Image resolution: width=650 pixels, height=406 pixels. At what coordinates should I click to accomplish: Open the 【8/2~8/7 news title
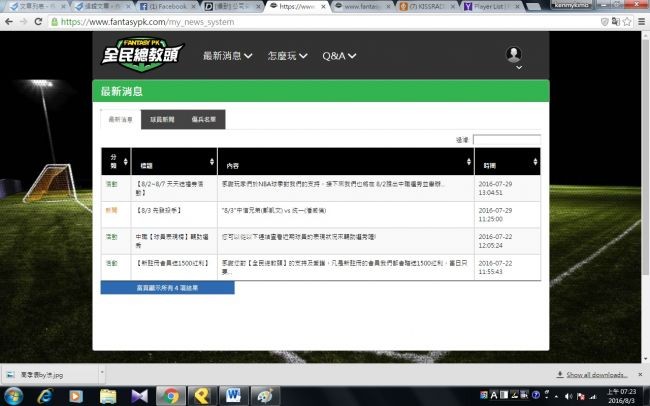coord(170,188)
